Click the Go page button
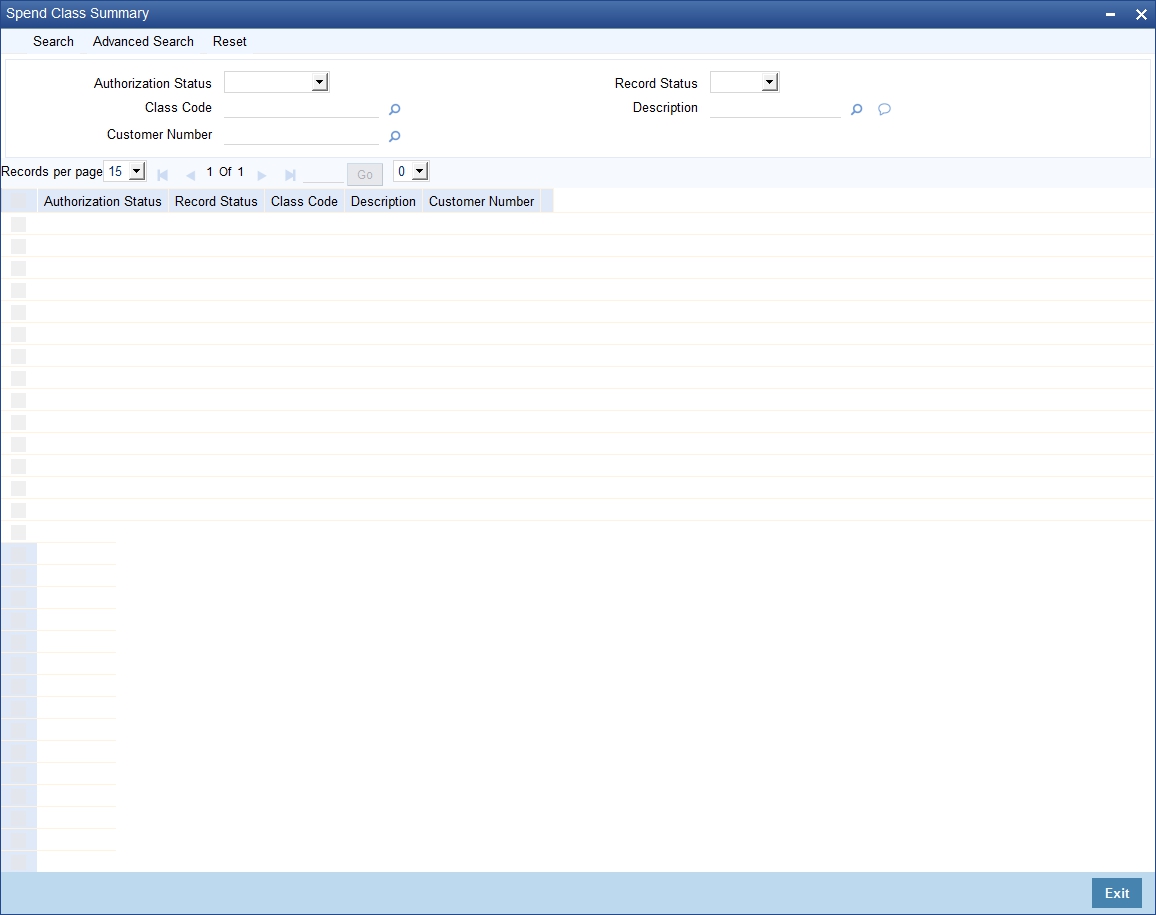Screen dimensions: 1156x915 365,175
